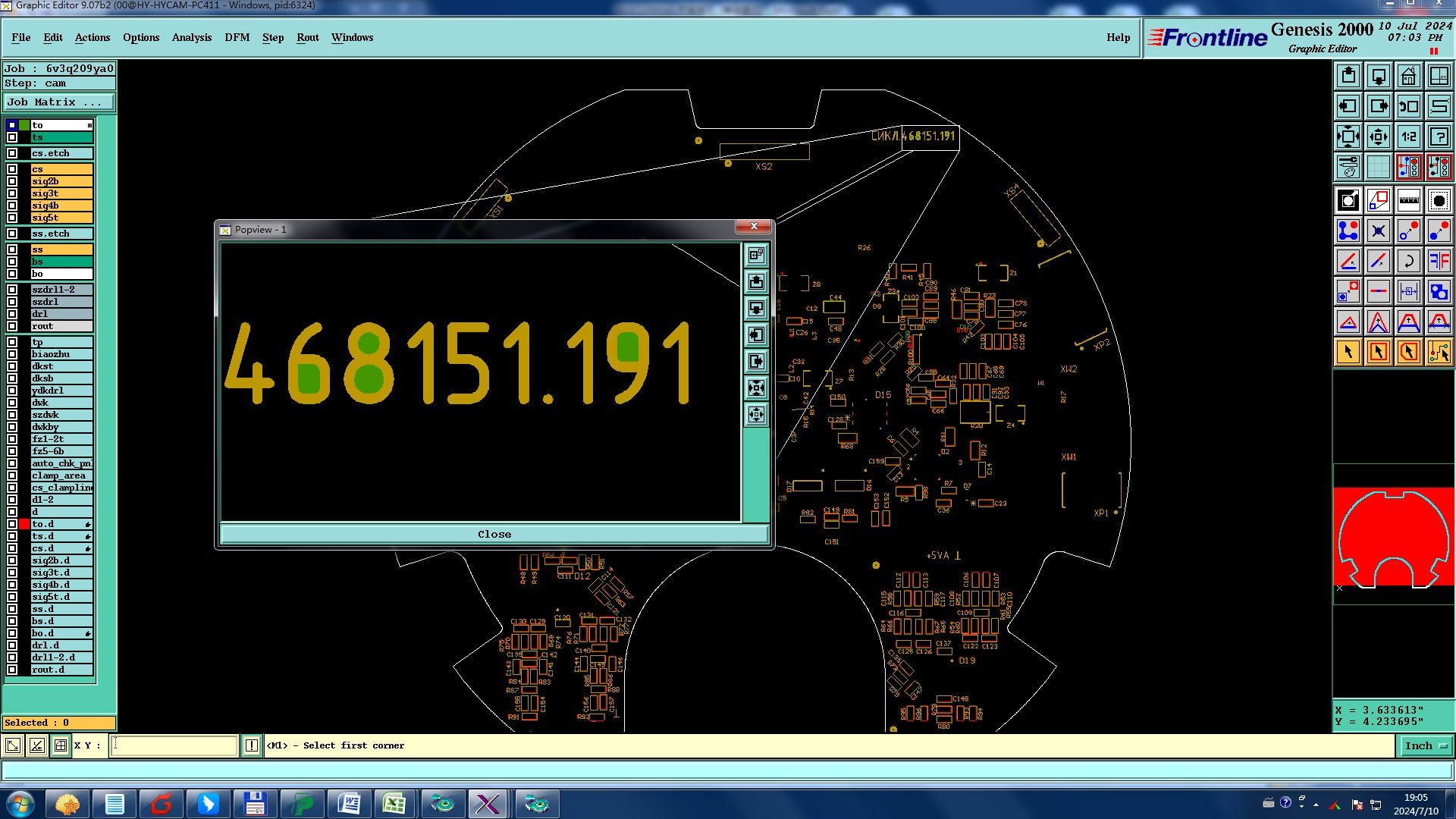This screenshot has width=1456, height=819.
Task: Expand the Job Matrix panel
Action: point(59,102)
